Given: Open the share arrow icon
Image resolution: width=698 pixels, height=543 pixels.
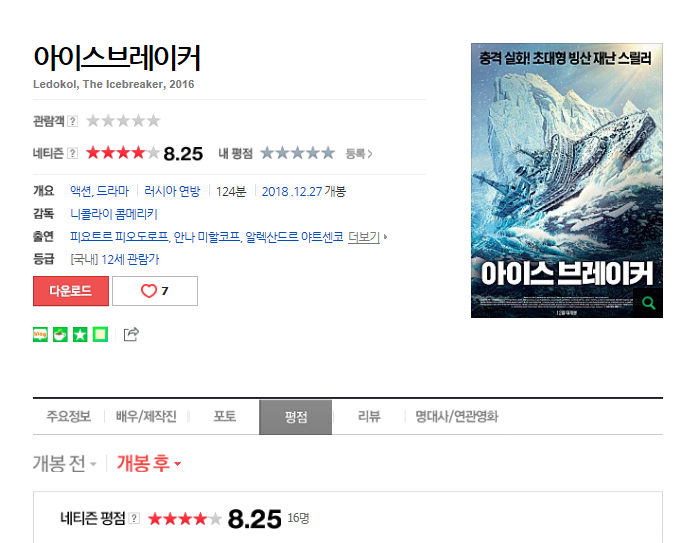Looking at the screenshot, I should point(131,334).
